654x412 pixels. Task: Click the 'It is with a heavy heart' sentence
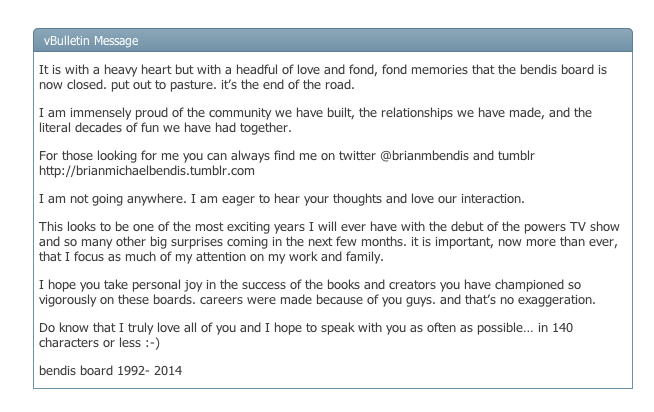coord(106,70)
